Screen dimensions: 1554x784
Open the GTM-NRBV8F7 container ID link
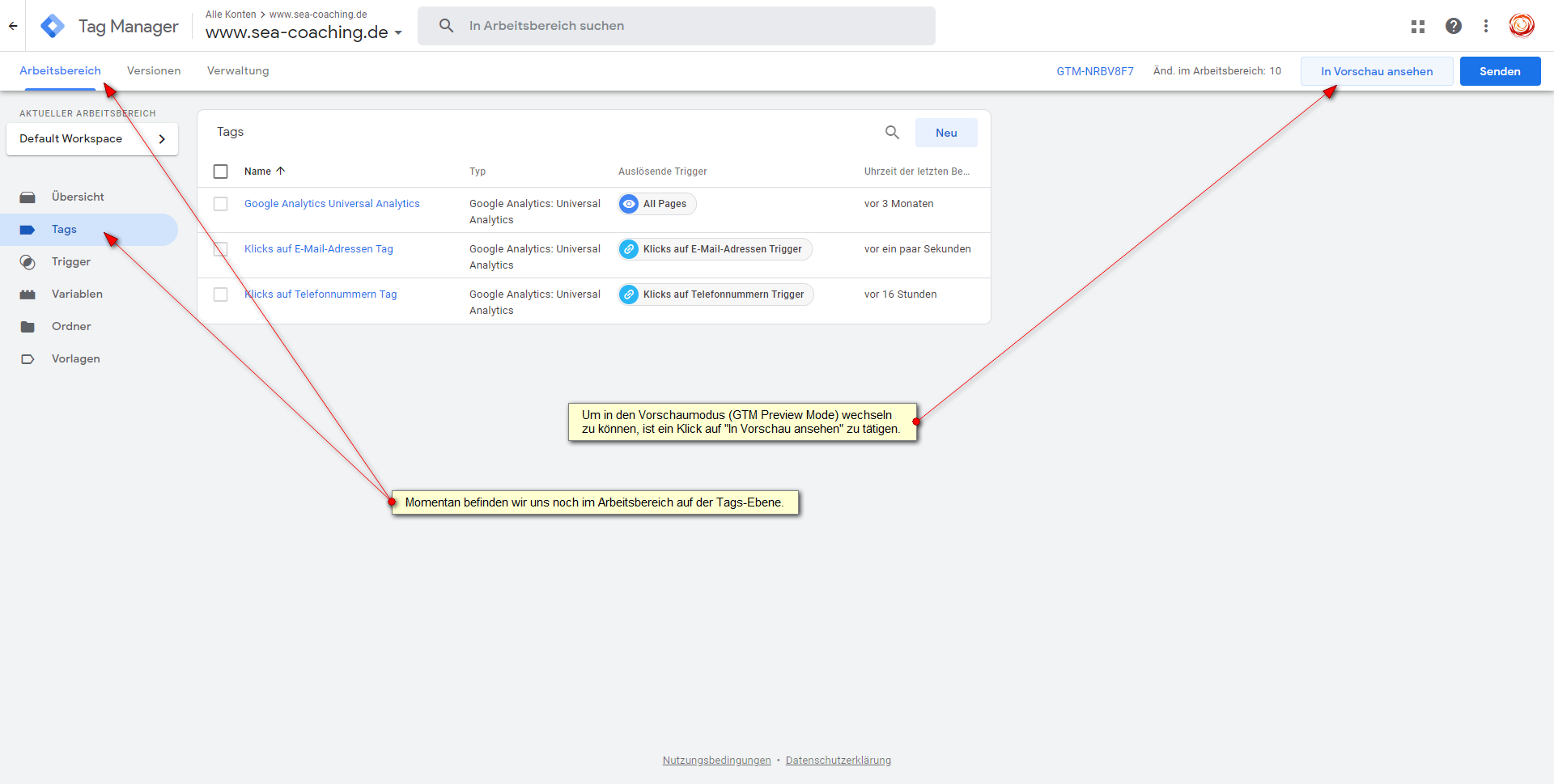[x=1095, y=71]
